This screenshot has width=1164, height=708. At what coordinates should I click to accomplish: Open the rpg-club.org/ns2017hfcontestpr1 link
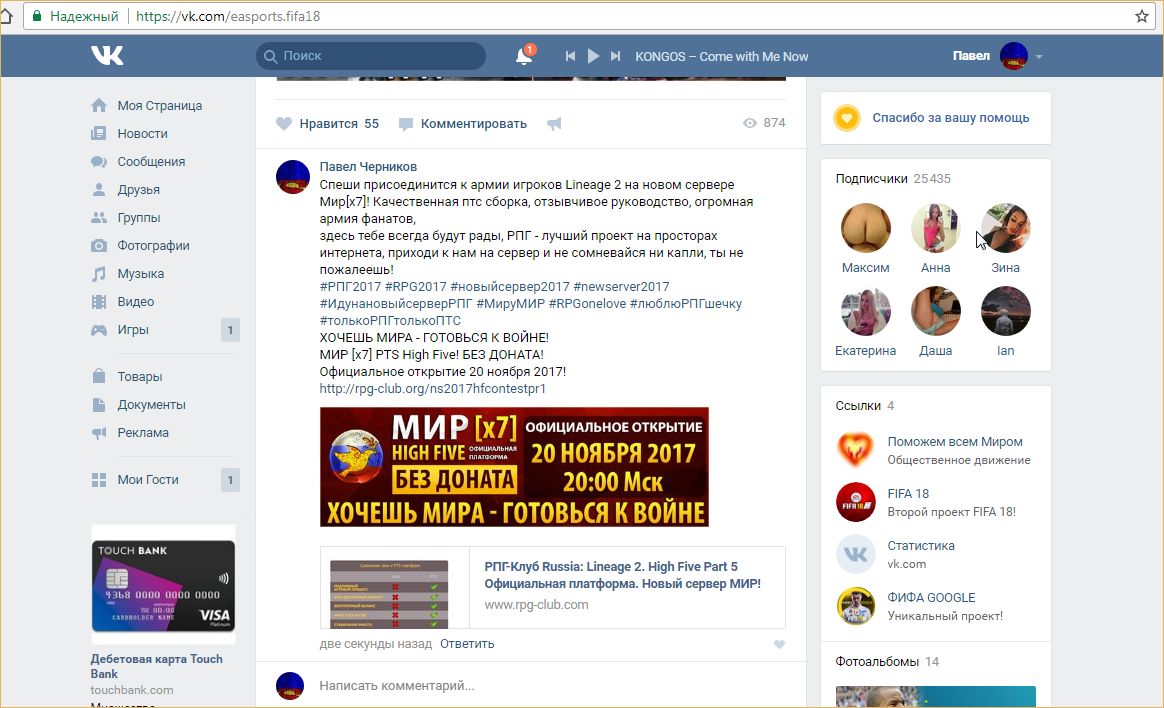[x=433, y=389]
